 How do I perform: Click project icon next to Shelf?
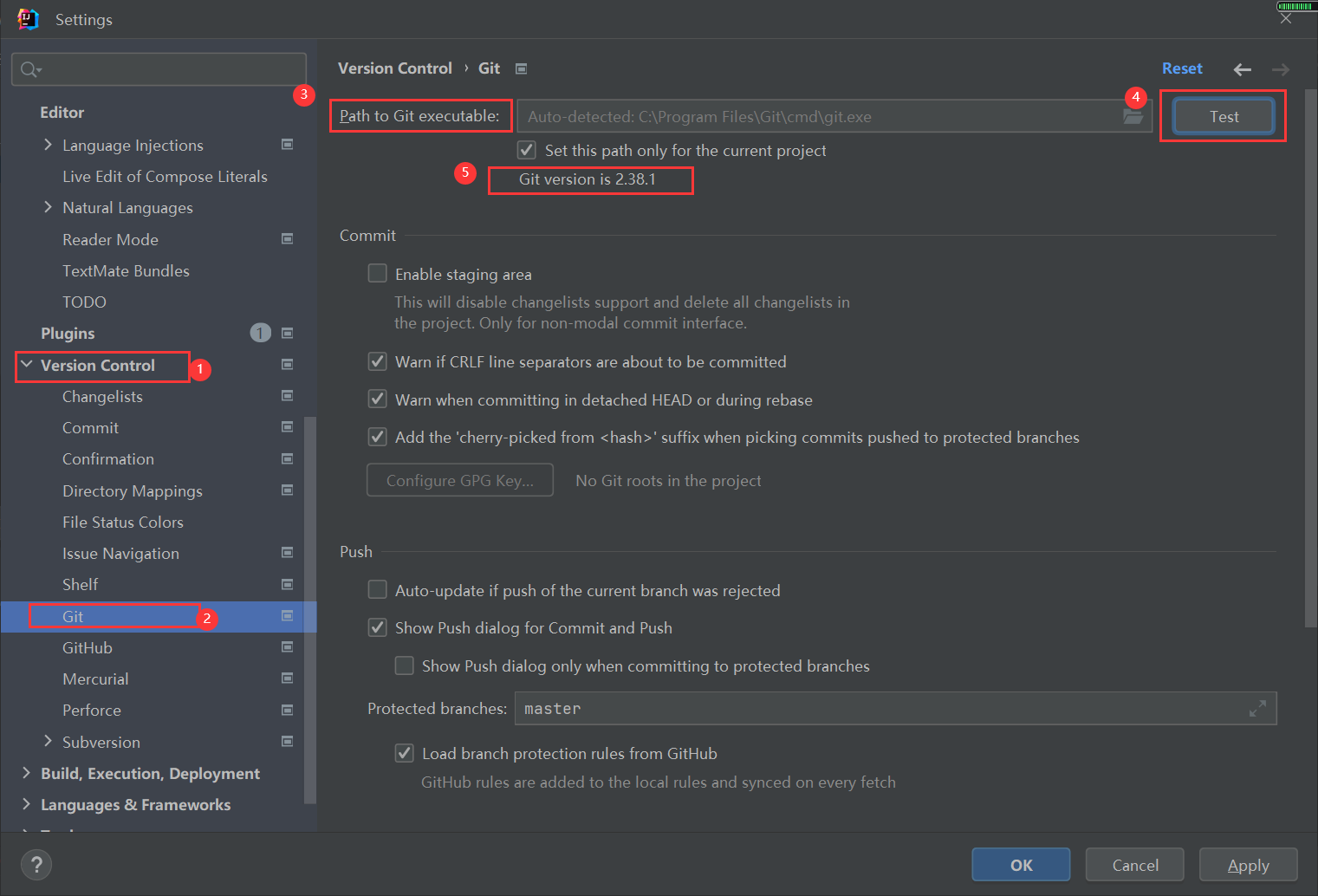(x=287, y=584)
